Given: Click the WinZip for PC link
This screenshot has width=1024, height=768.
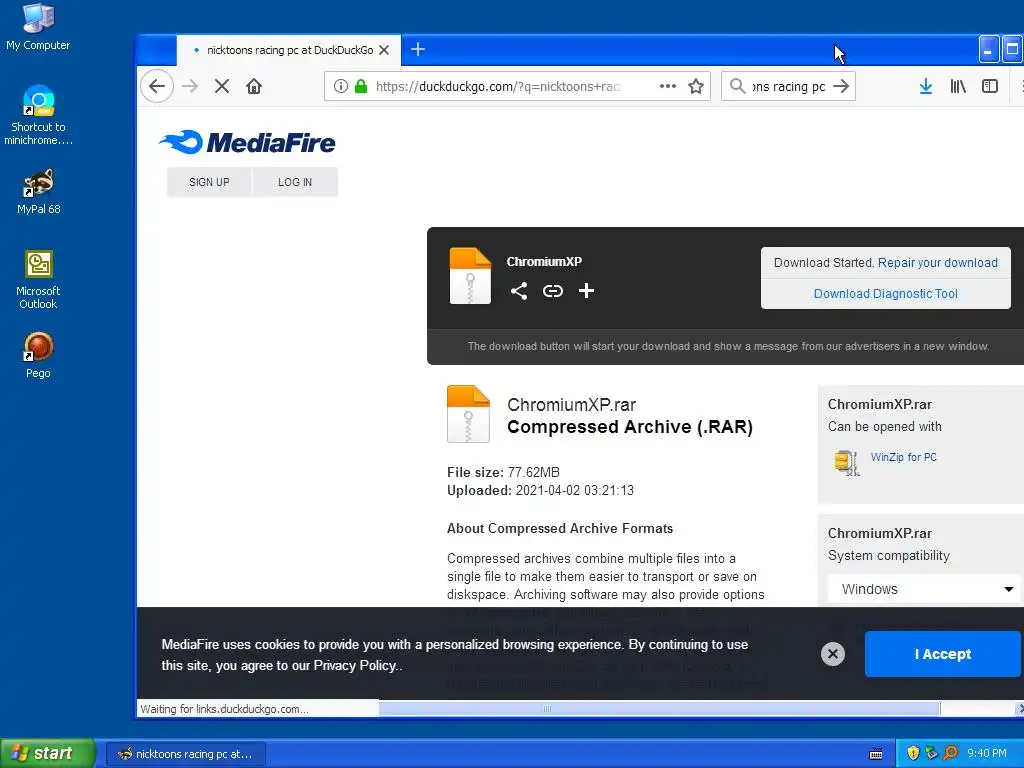Looking at the screenshot, I should click(903, 457).
